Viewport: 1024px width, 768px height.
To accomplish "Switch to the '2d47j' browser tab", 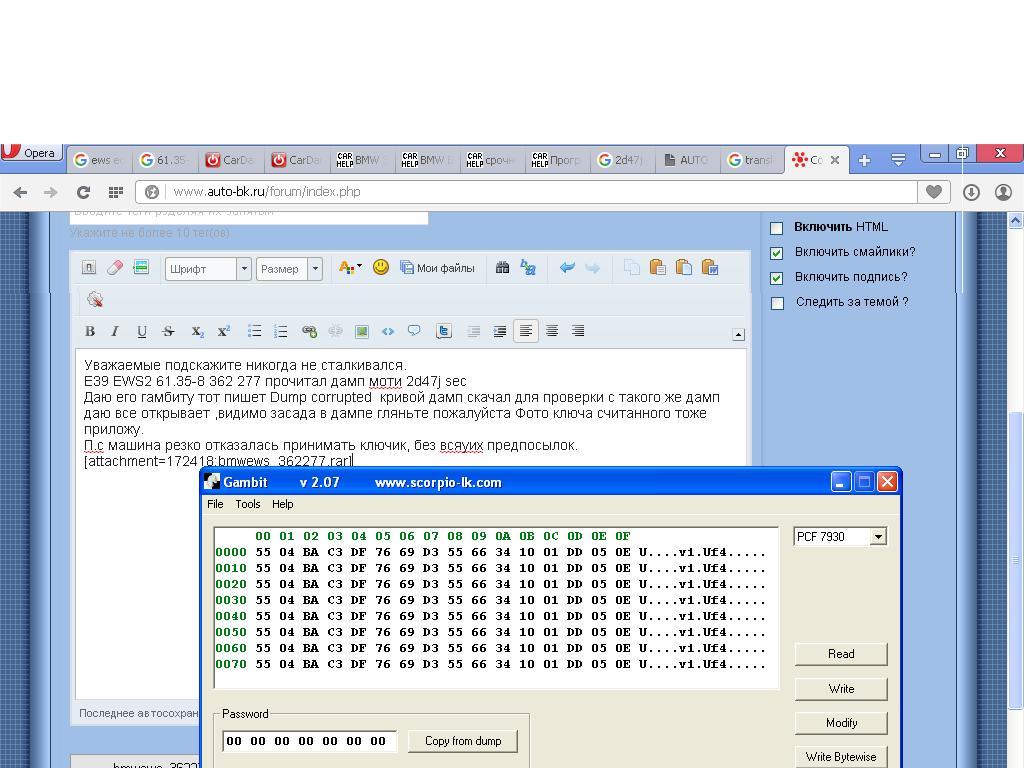I will tap(621, 160).
